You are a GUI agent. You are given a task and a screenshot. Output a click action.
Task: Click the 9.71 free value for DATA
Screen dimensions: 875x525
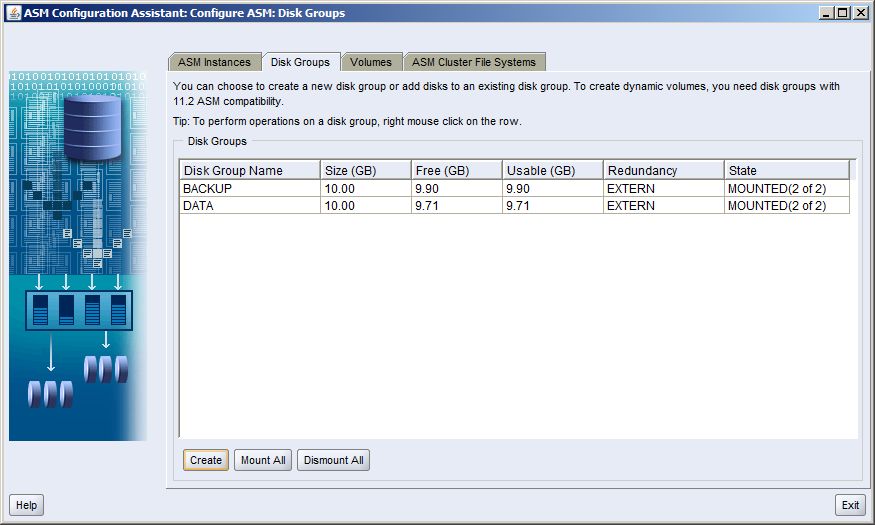coord(456,205)
